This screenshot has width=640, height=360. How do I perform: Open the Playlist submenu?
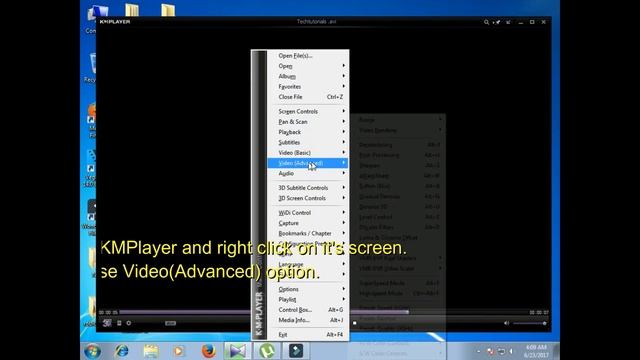tap(308, 299)
